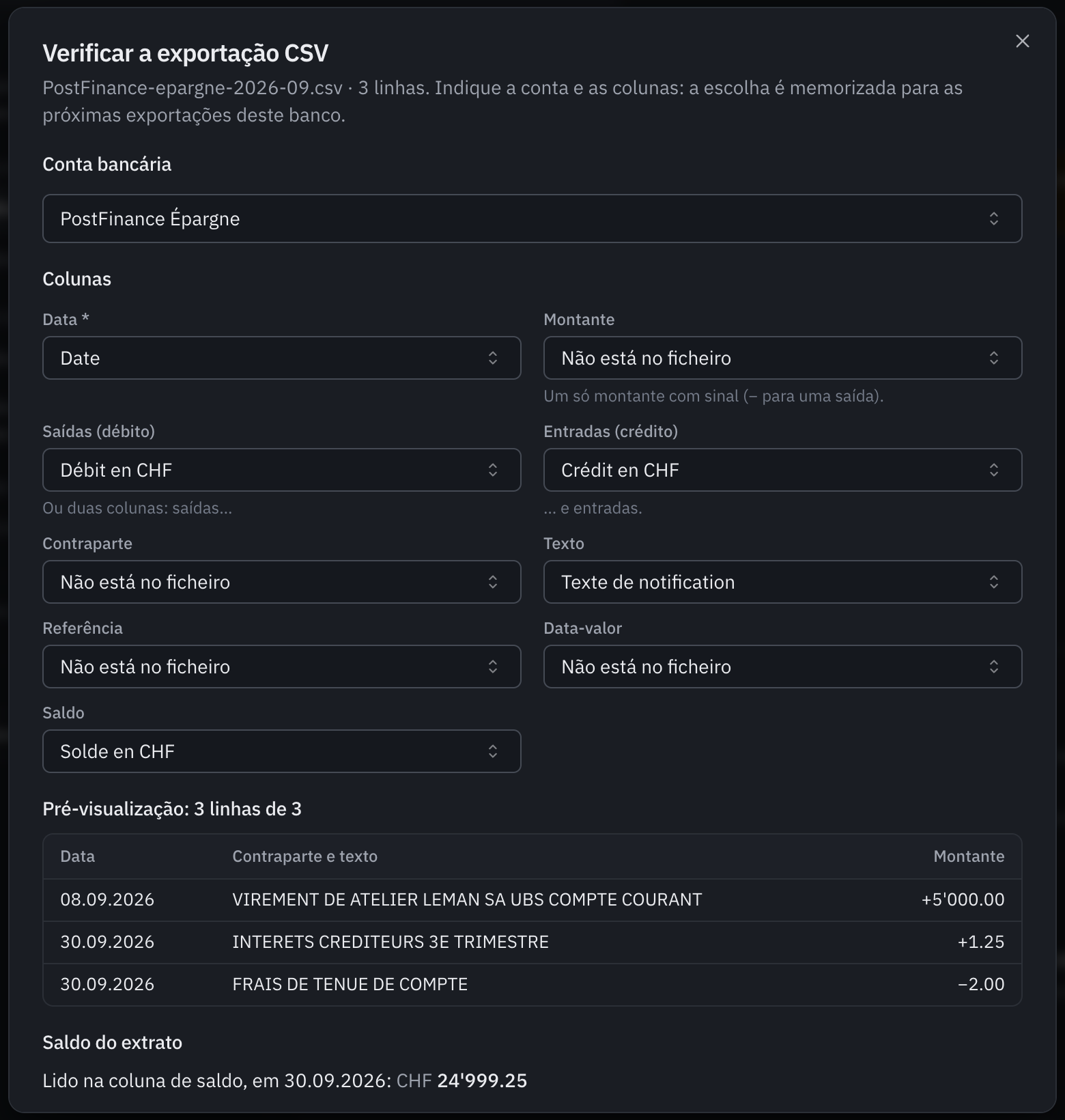Click chevron icon in Débit en CHF selector

493,470
